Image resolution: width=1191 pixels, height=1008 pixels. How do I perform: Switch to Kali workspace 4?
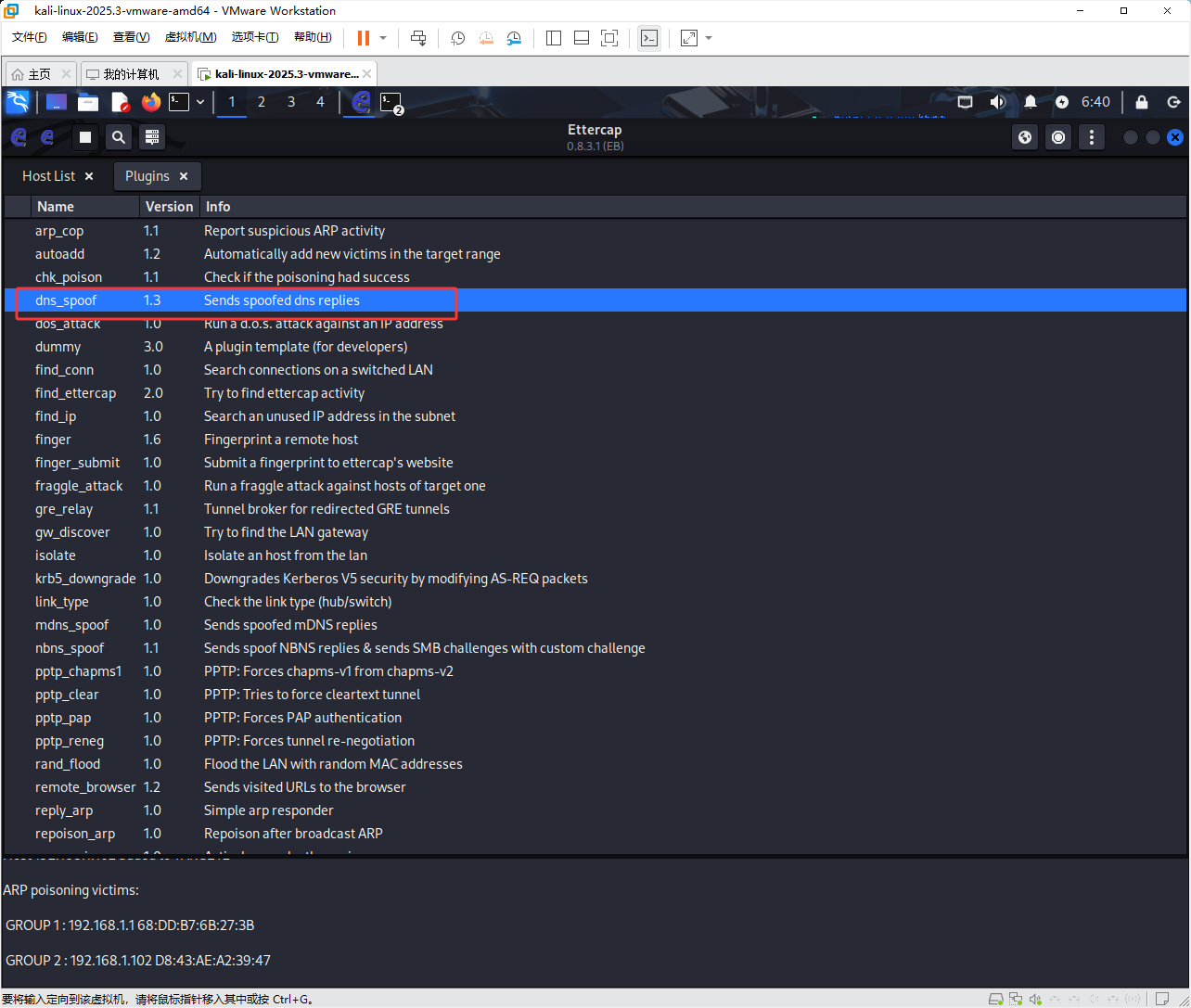click(321, 102)
